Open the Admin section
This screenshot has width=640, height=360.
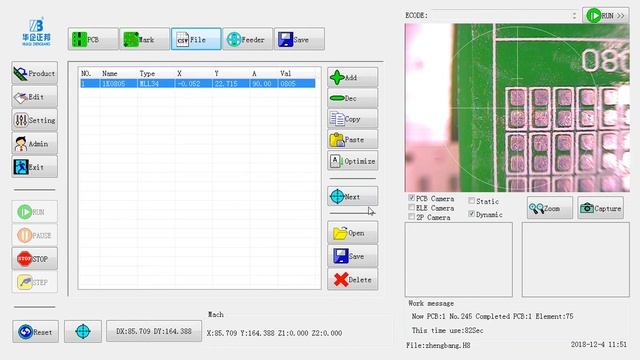point(35,144)
